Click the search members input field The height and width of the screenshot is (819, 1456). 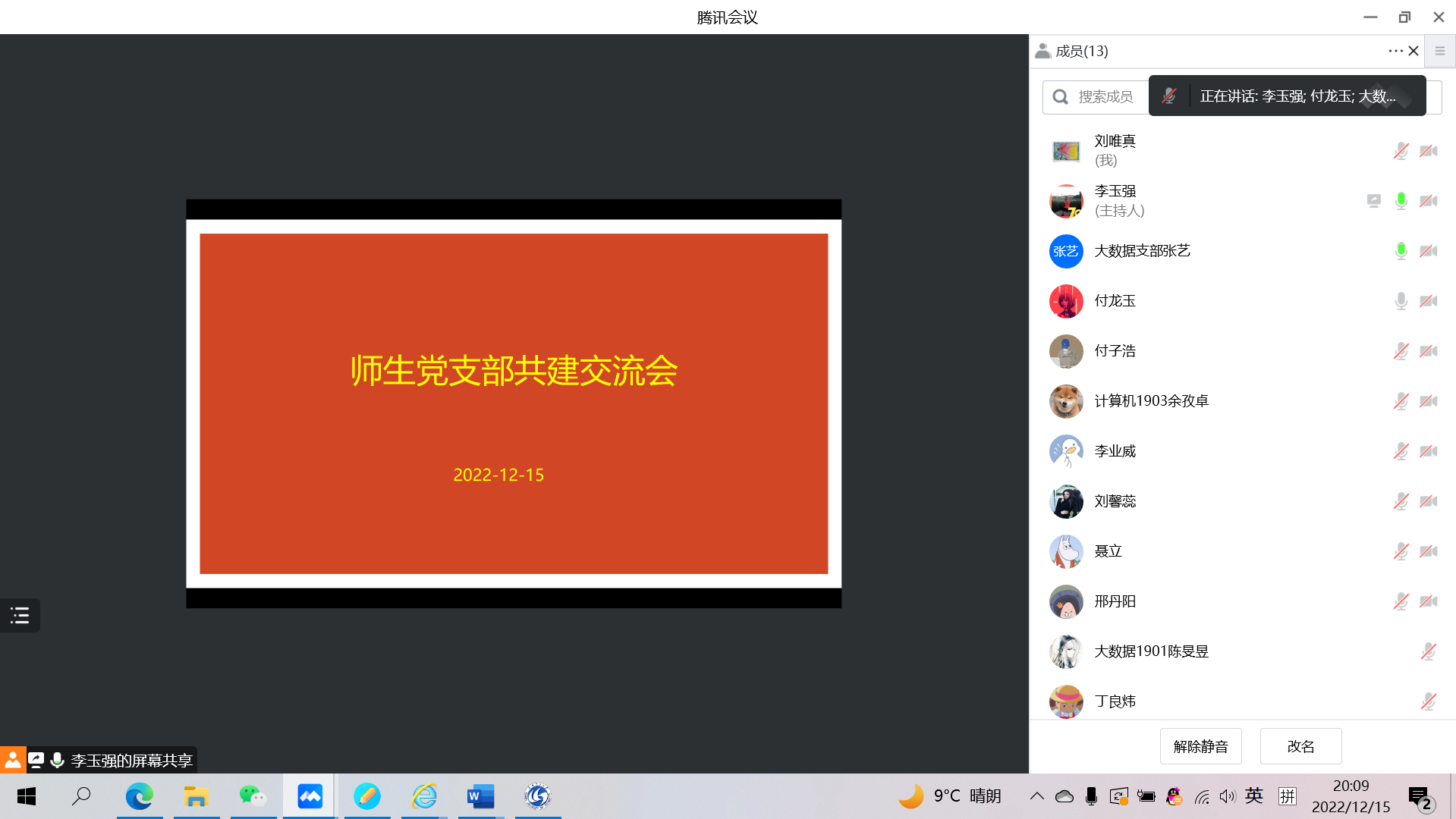[x=1096, y=97]
